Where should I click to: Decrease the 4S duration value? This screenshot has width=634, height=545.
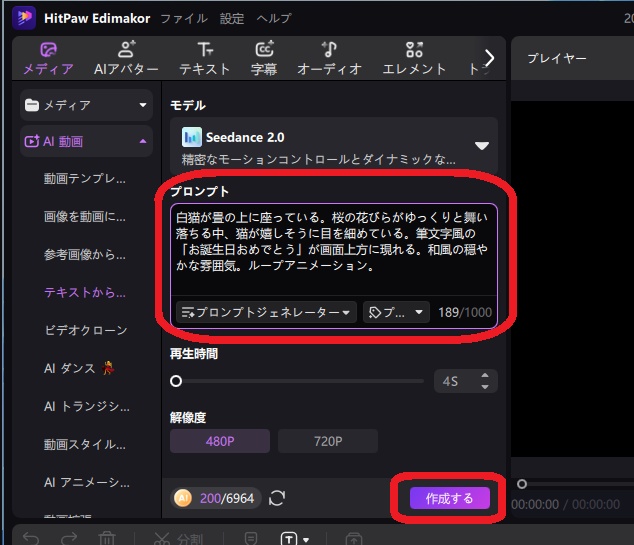pyautogui.click(x=485, y=387)
